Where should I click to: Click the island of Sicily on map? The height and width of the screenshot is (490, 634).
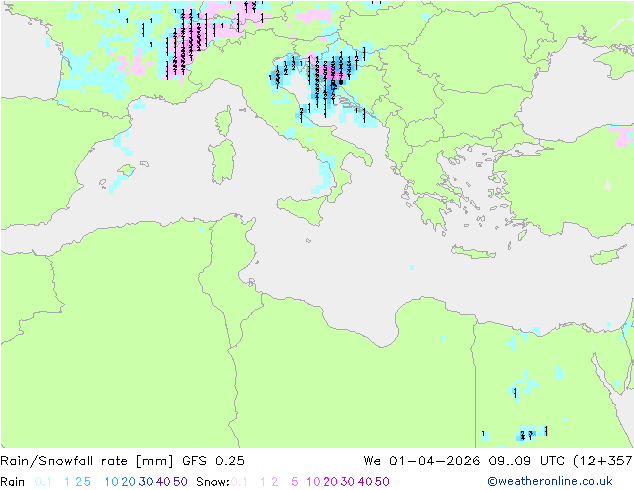302,209
